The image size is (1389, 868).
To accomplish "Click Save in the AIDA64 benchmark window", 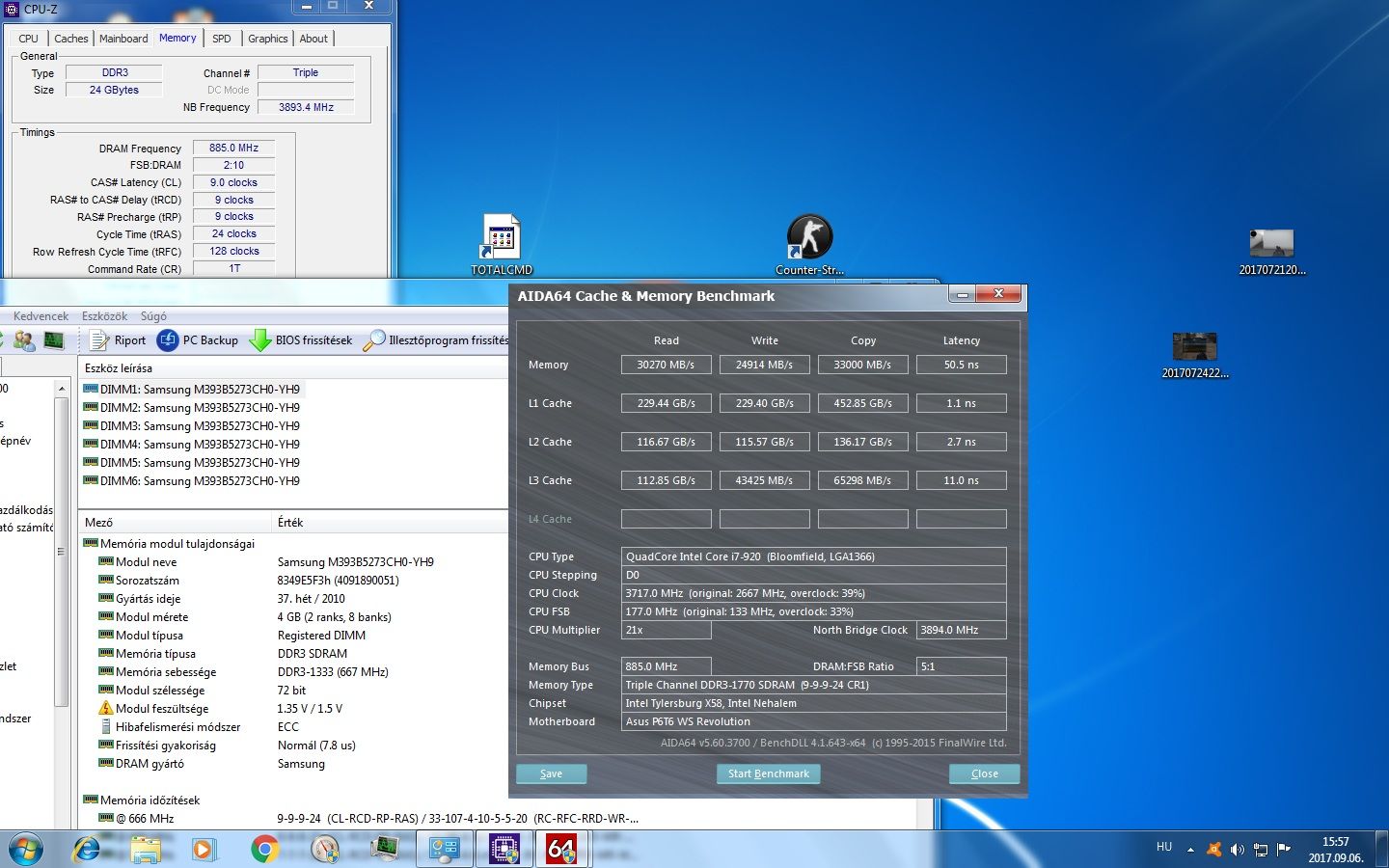I will pos(551,773).
